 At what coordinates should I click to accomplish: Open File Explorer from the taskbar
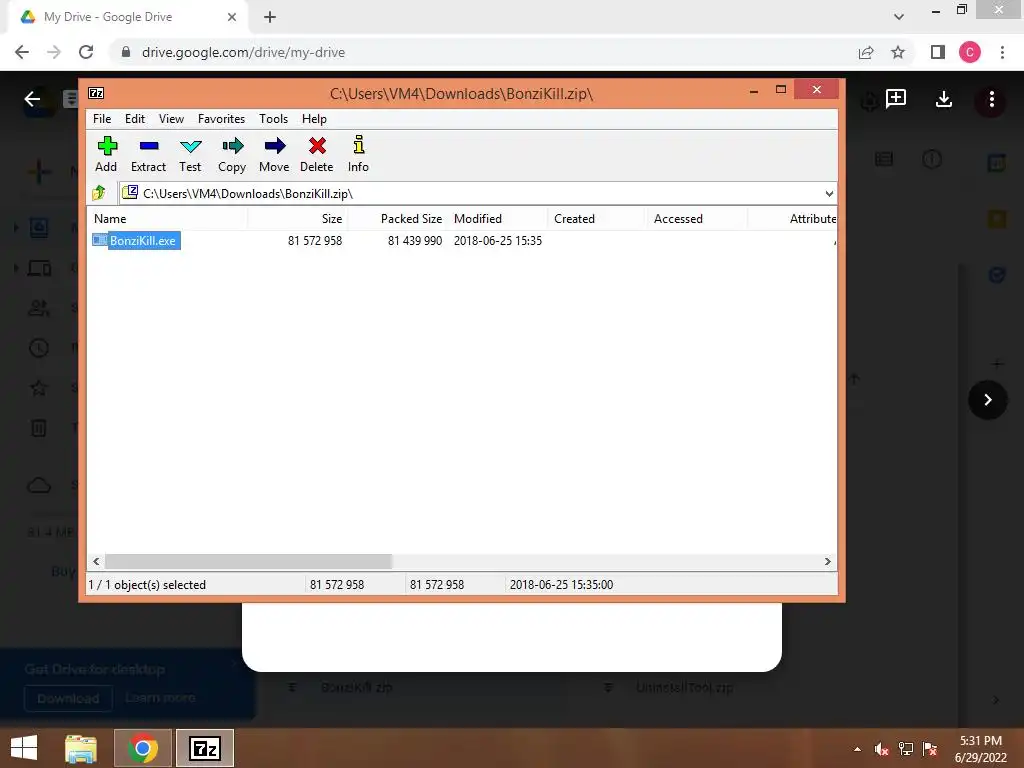point(81,748)
